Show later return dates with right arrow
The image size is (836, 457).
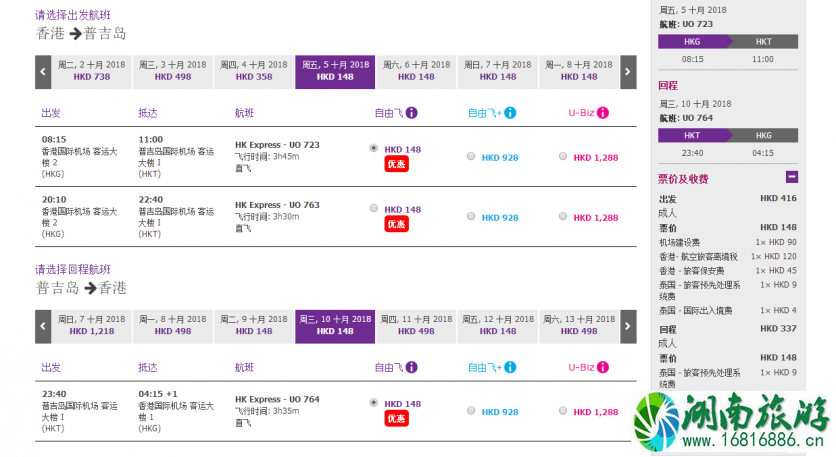point(628,326)
